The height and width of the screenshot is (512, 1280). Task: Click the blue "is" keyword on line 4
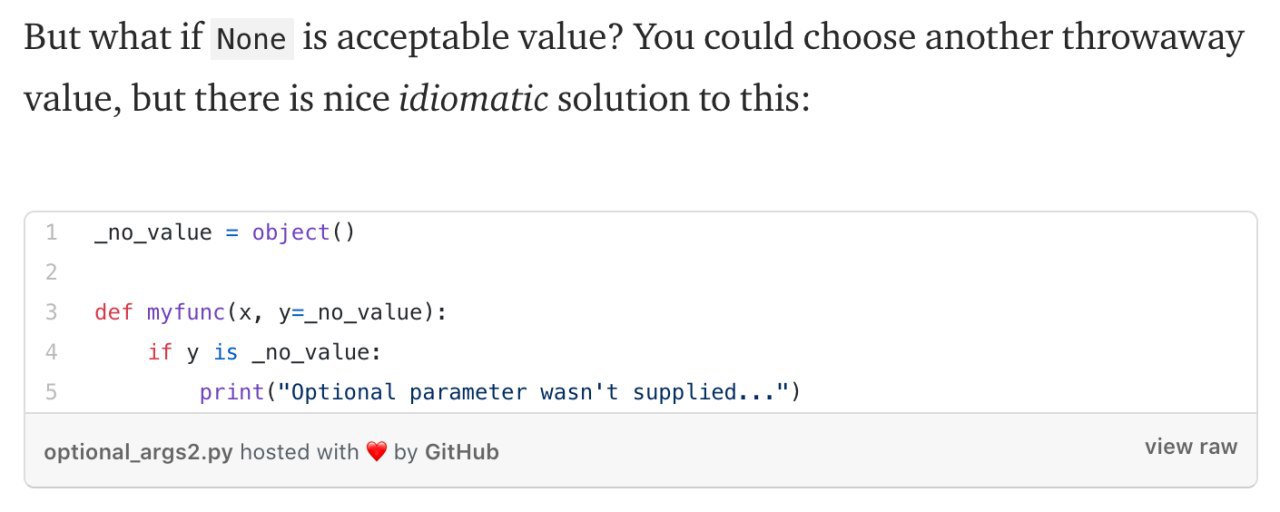pos(226,352)
